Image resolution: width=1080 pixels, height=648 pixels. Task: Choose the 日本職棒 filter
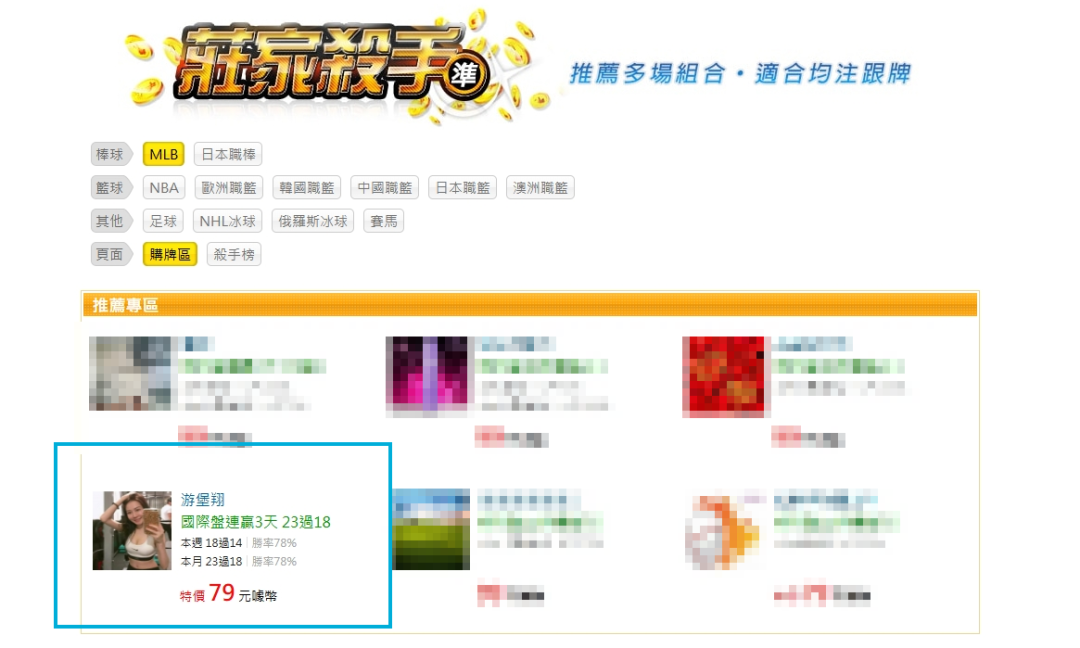(x=228, y=154)
